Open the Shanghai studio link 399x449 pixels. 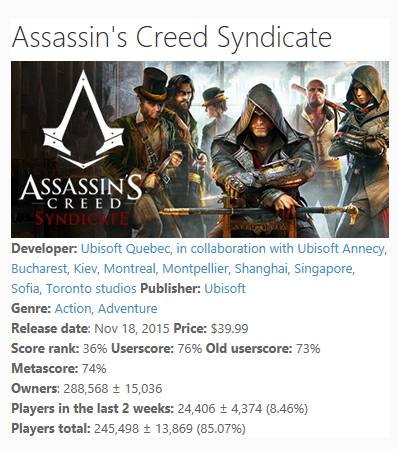point(261,269)
